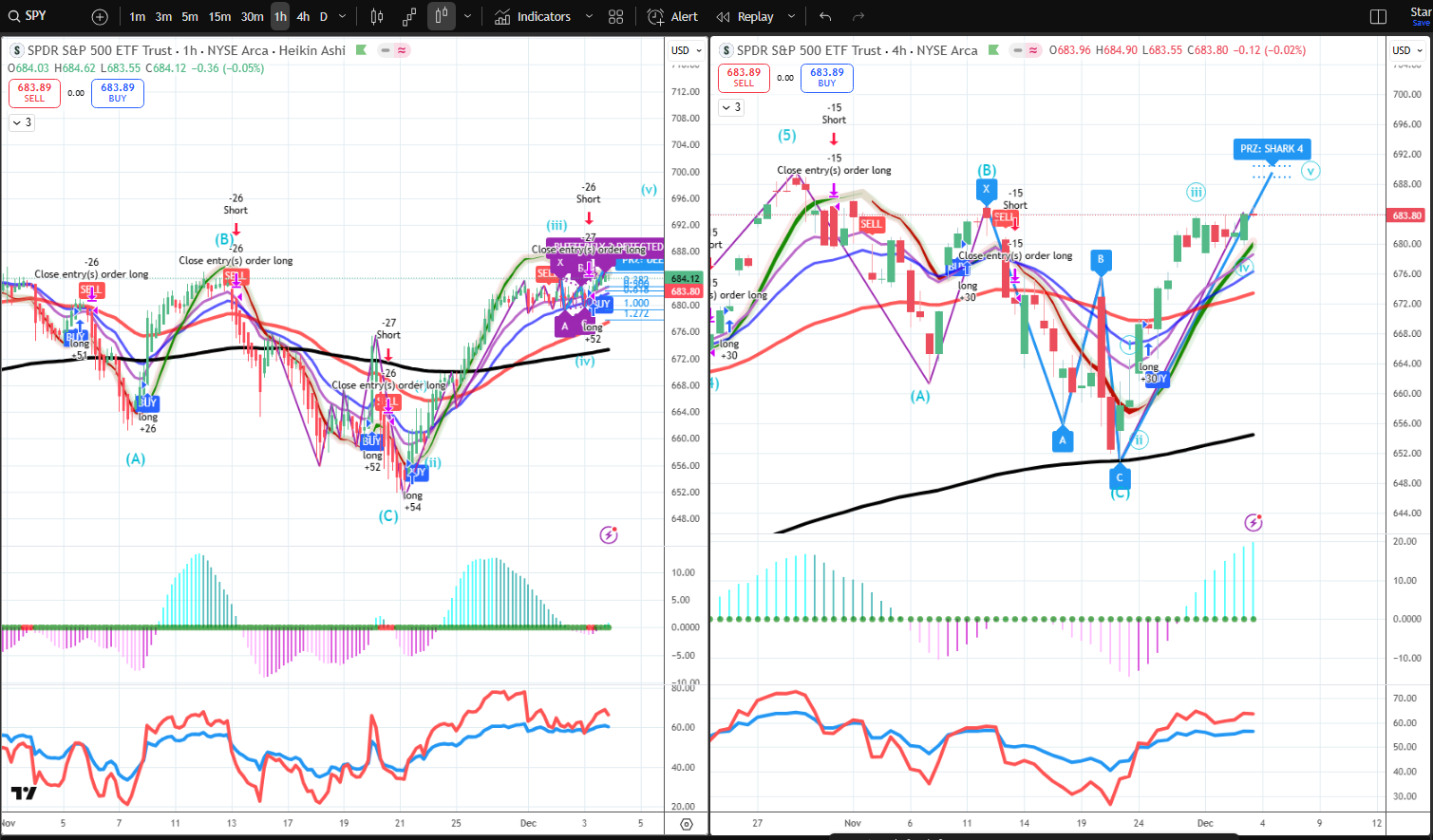Create an Alert
The height and width of the screenshot is (840, 1433).
672,17
